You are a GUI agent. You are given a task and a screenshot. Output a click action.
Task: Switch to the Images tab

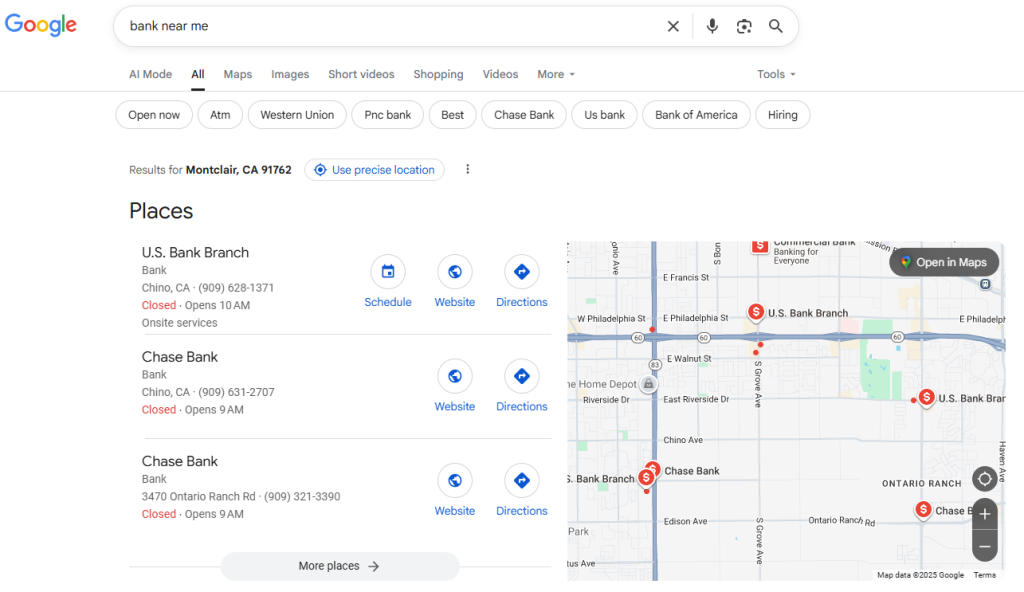(x=290, y=74)
